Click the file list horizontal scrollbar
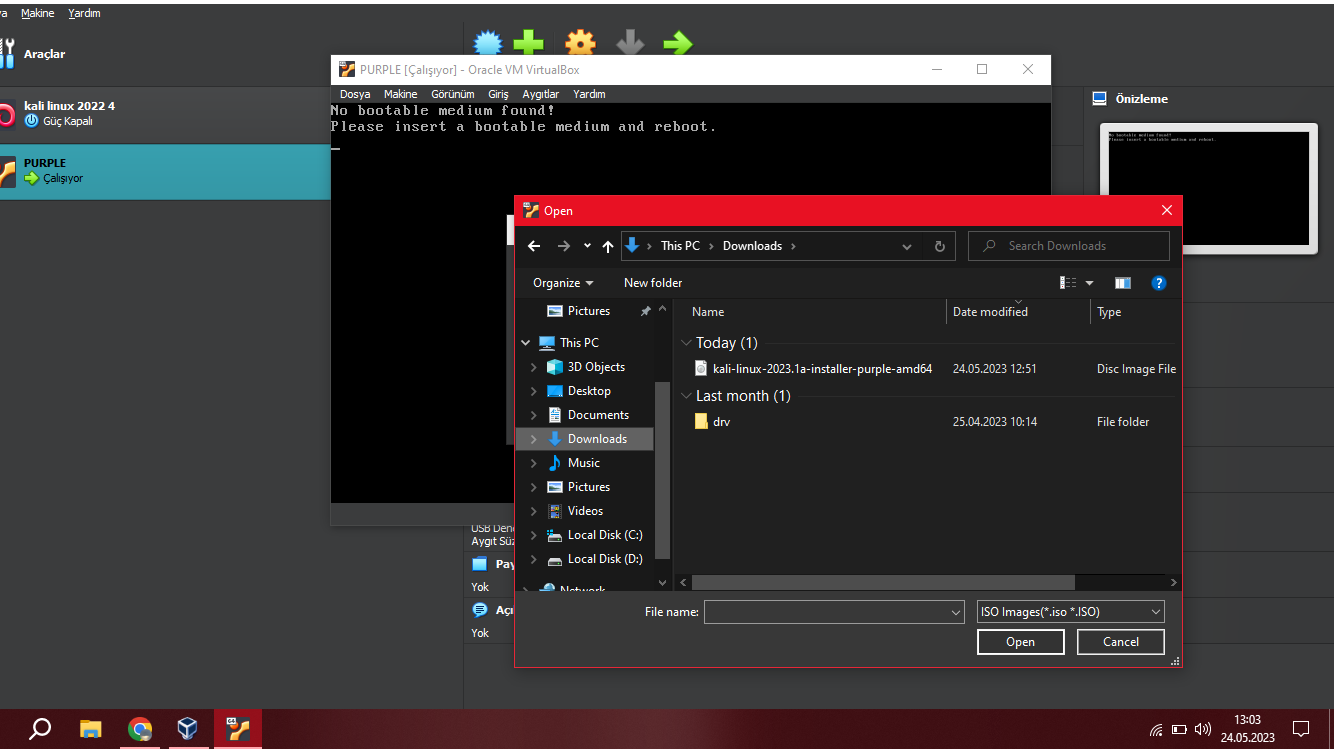This screenshot has width=1334, height=749. click(882, 582)
